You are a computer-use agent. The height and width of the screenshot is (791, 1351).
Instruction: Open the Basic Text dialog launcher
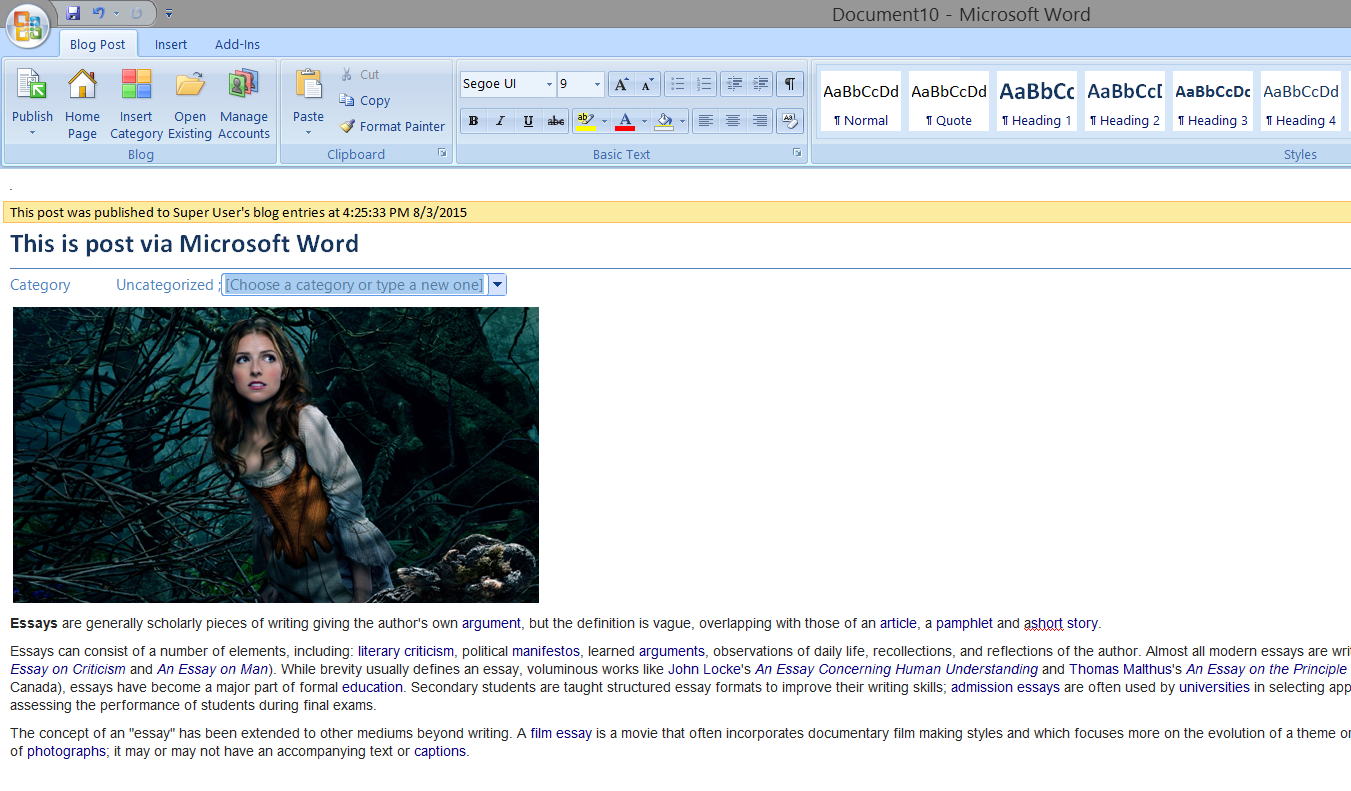(x=798, y=154)
